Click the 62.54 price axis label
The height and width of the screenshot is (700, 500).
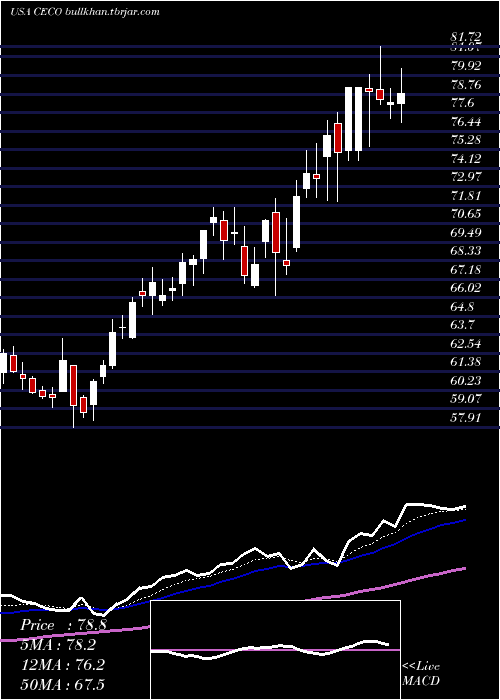tap(466, 343)
